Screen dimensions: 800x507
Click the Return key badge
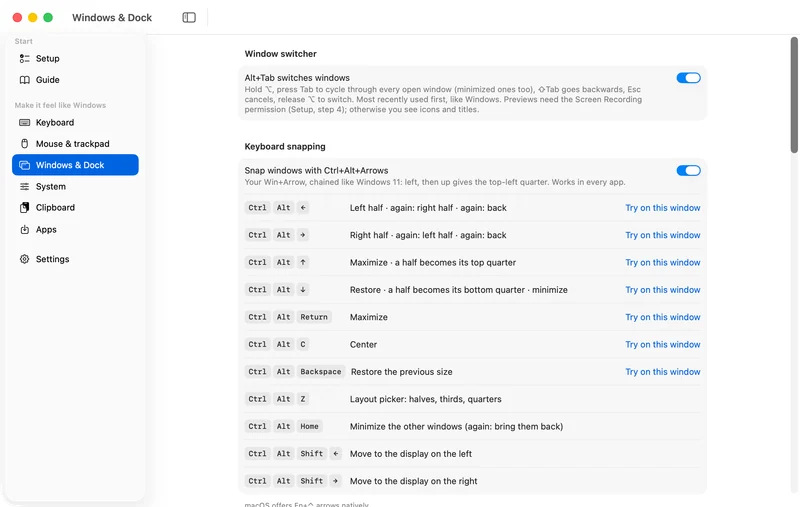pyautogui.click(x=314, y=317)
